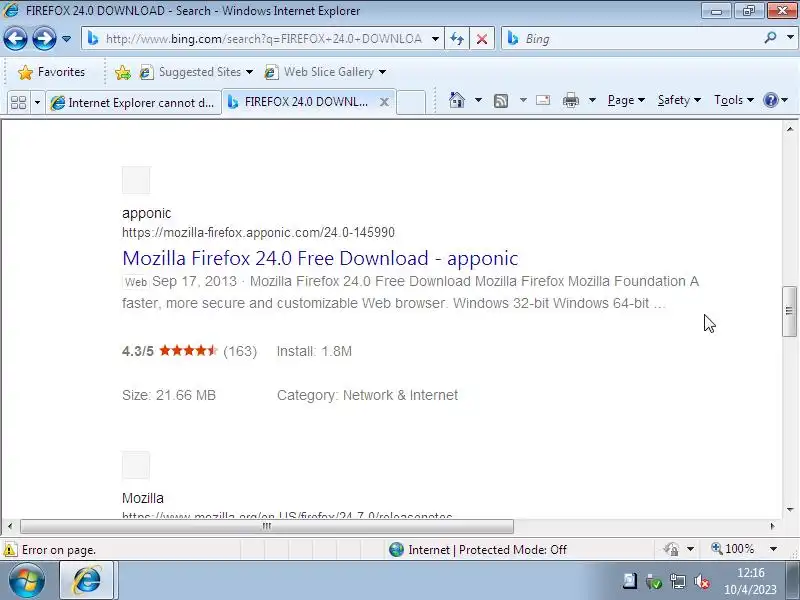Click the privacy/security status icon

(671, 549)
